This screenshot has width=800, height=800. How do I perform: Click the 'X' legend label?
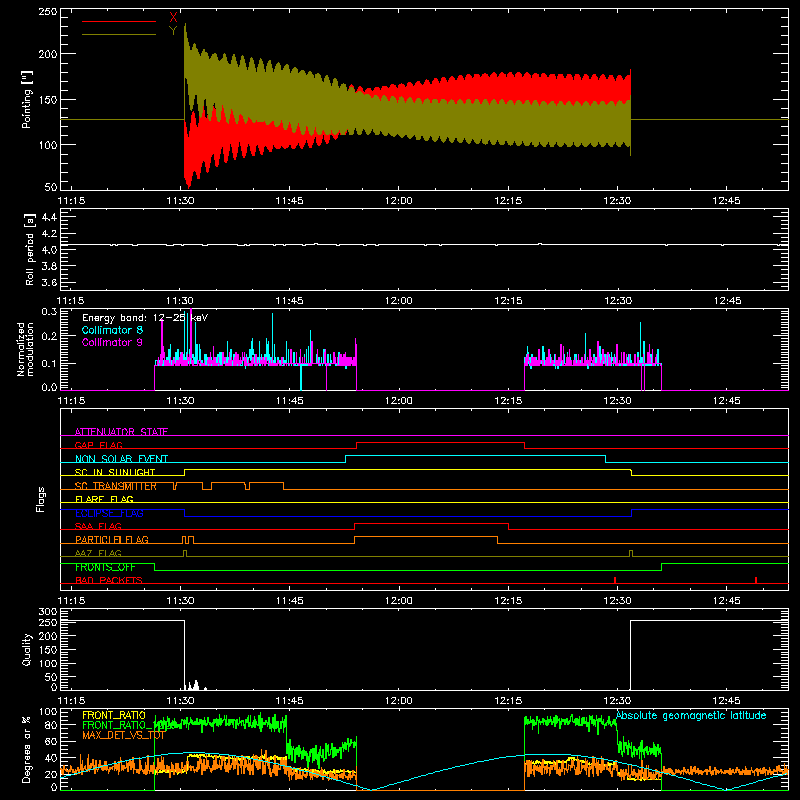click(x=173, y=18)
